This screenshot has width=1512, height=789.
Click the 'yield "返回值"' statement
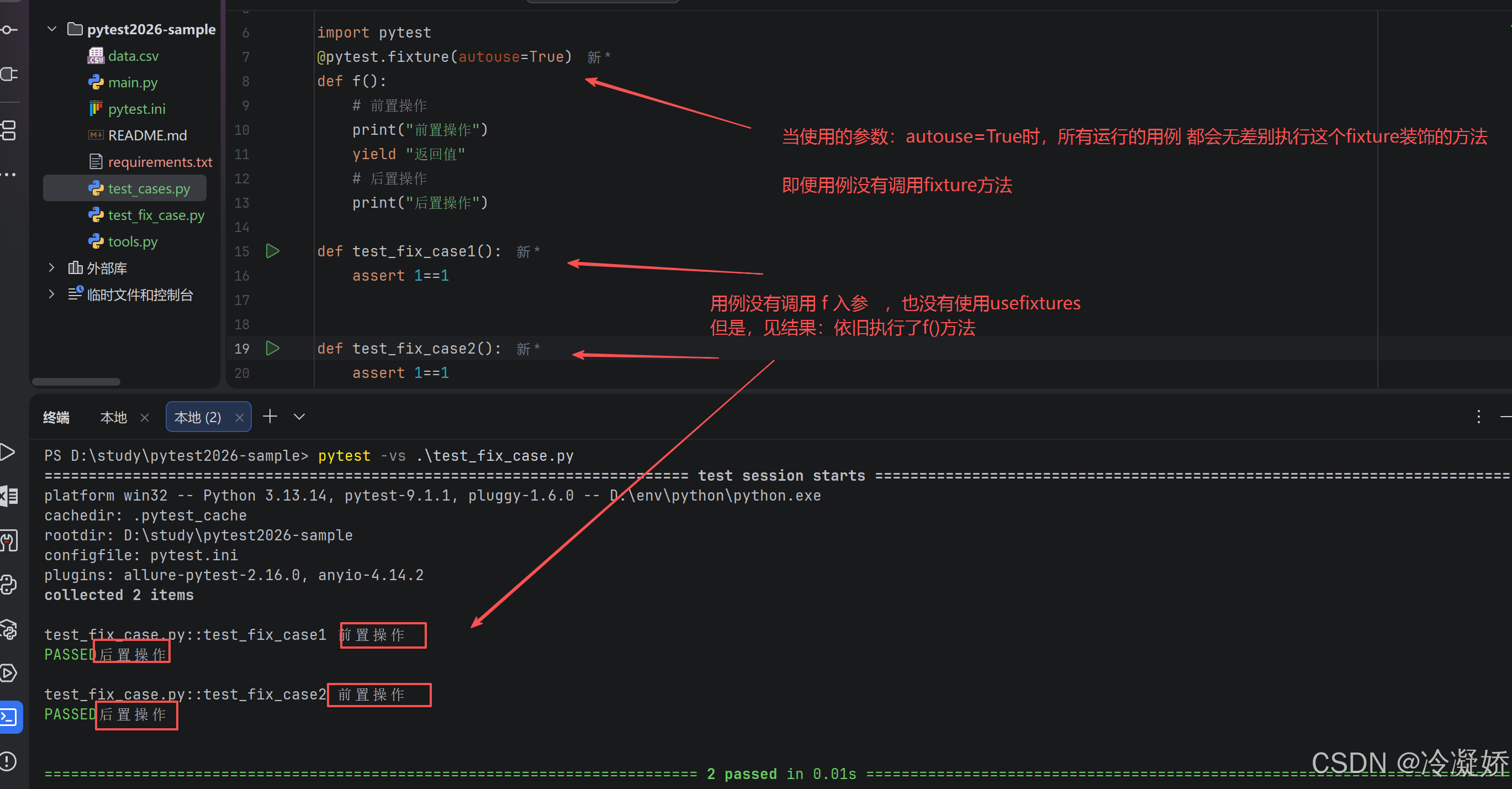coord(409,154)
